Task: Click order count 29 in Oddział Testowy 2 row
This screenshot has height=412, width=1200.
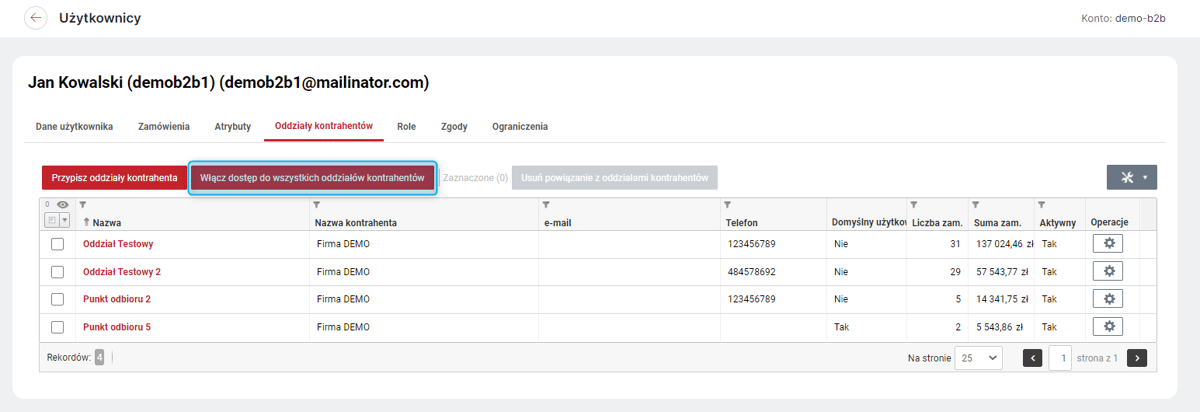Action: (x=954, y=272)
